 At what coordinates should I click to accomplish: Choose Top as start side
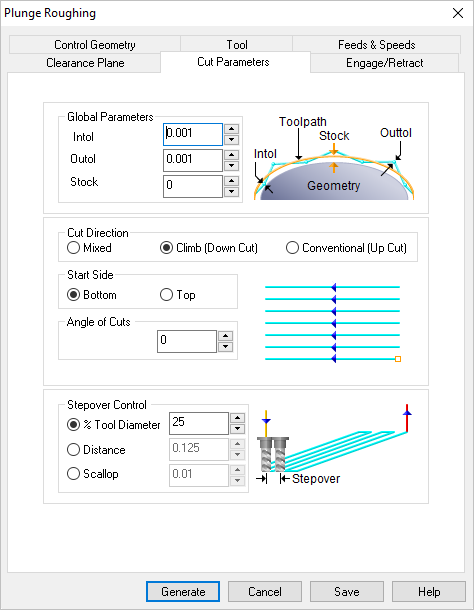tap(178, 295)
